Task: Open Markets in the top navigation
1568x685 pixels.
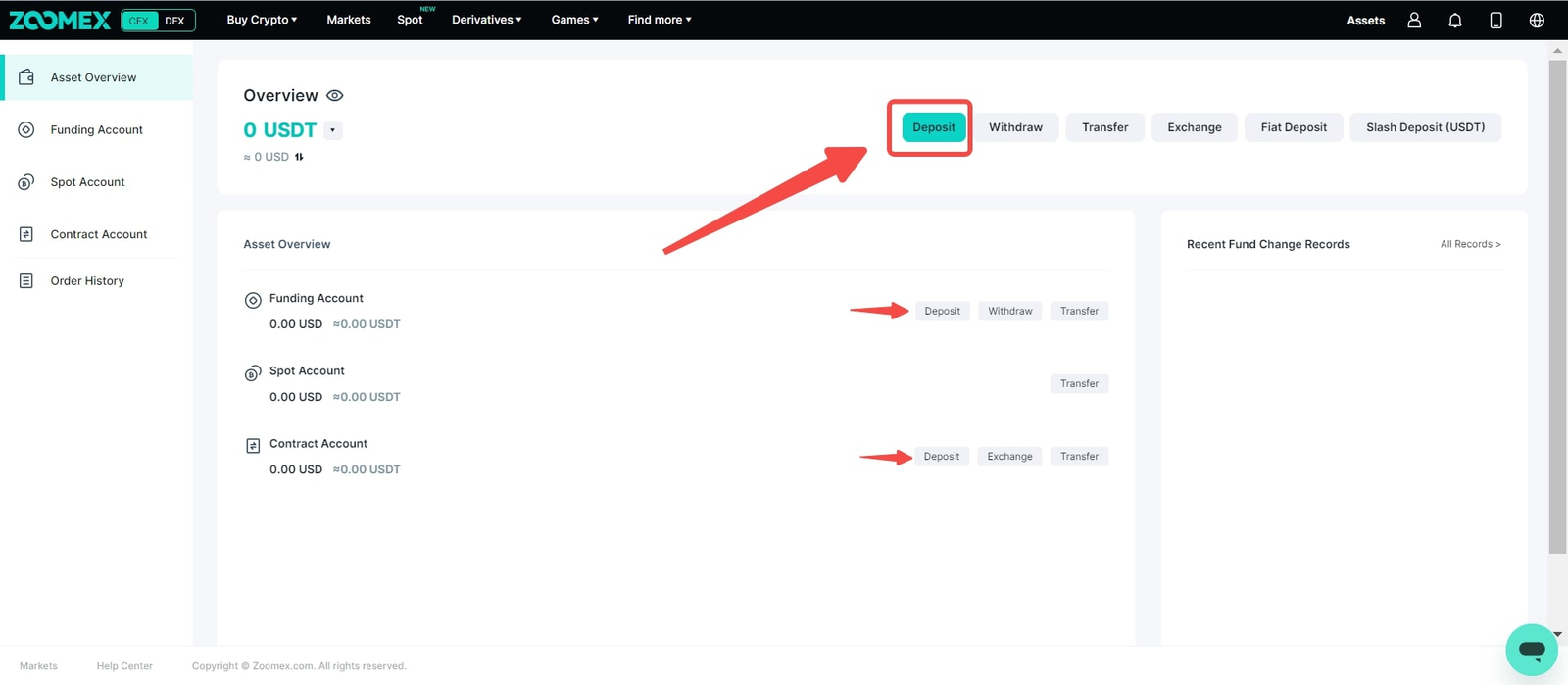Action: pos(348,20)
